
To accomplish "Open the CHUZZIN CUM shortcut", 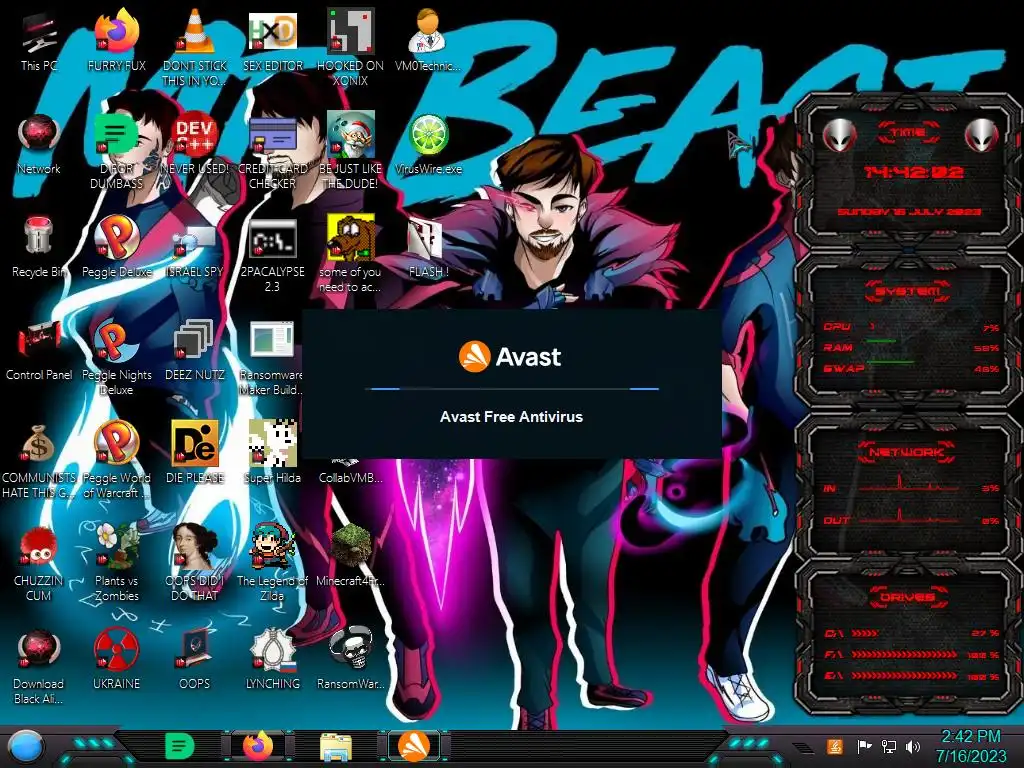I will coord(39,547).
